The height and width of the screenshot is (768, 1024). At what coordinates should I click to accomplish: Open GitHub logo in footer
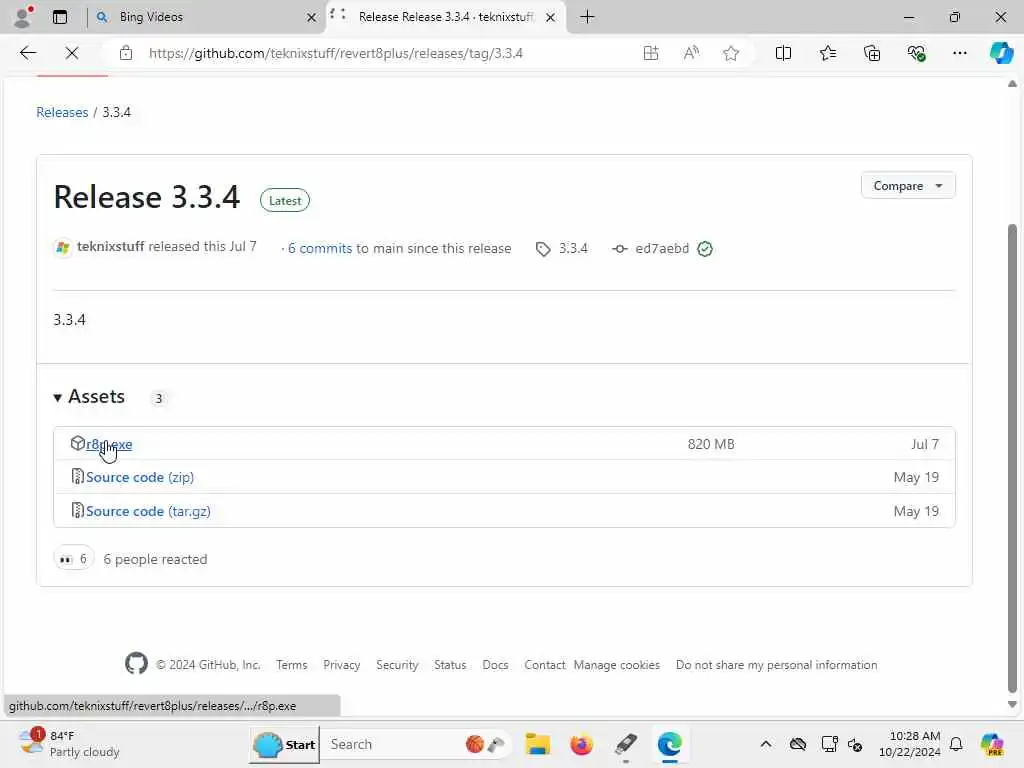tap(136, 664)
